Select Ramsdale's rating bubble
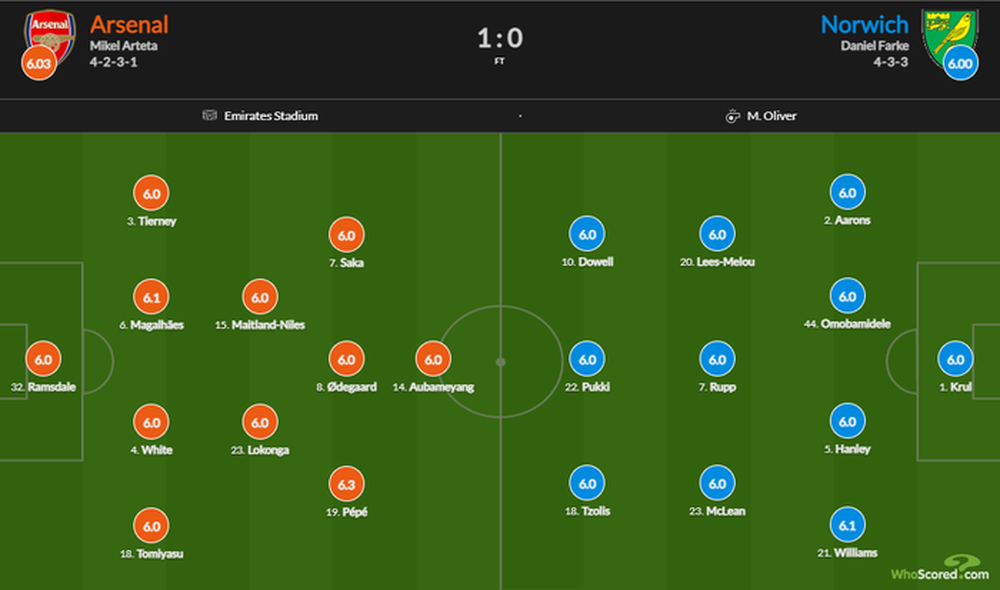 43,359
